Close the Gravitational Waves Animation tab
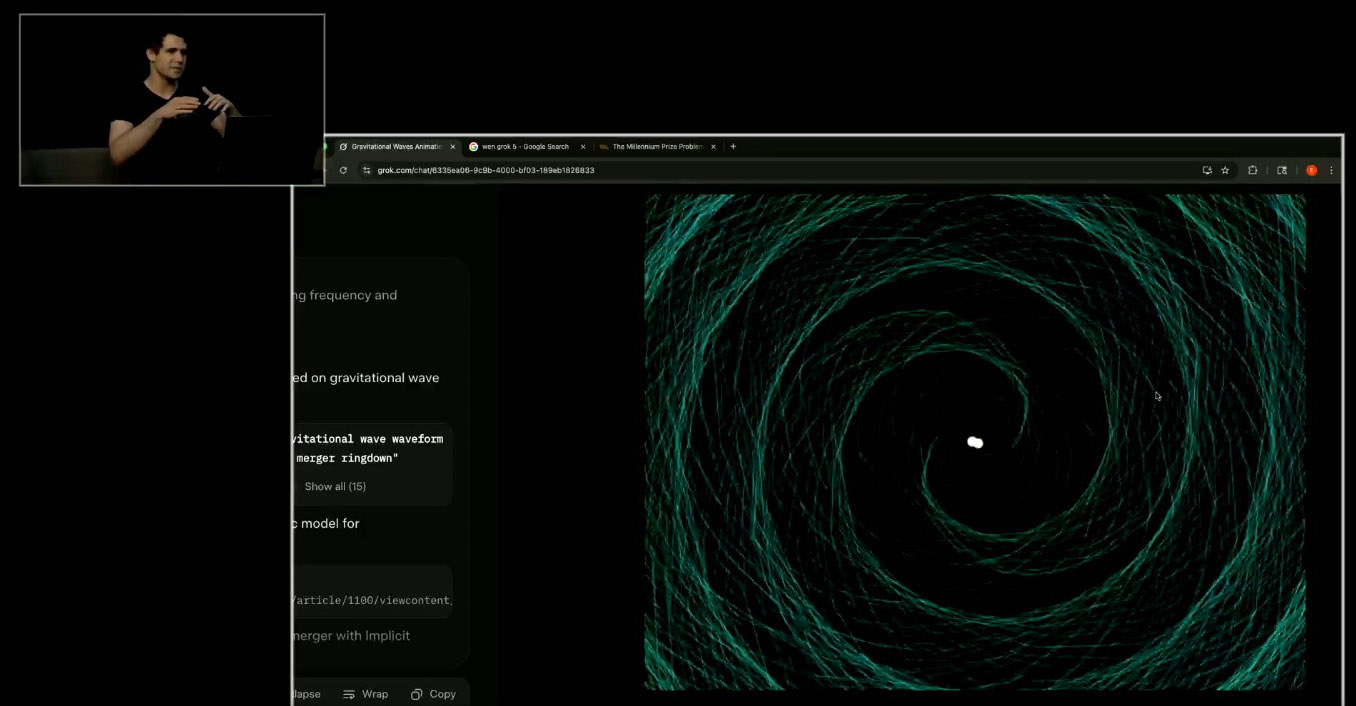This screenshot has height=706, width=1356. (x=452, y=146)
